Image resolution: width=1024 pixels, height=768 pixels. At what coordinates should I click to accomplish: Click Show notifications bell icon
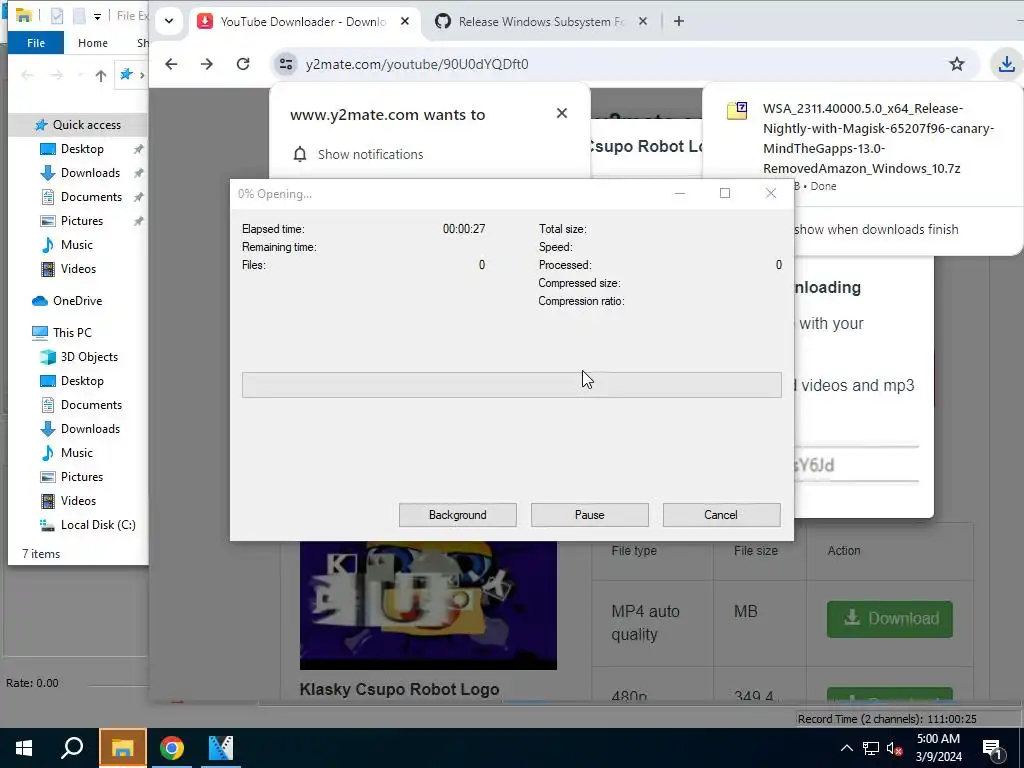tap(300, 154)
